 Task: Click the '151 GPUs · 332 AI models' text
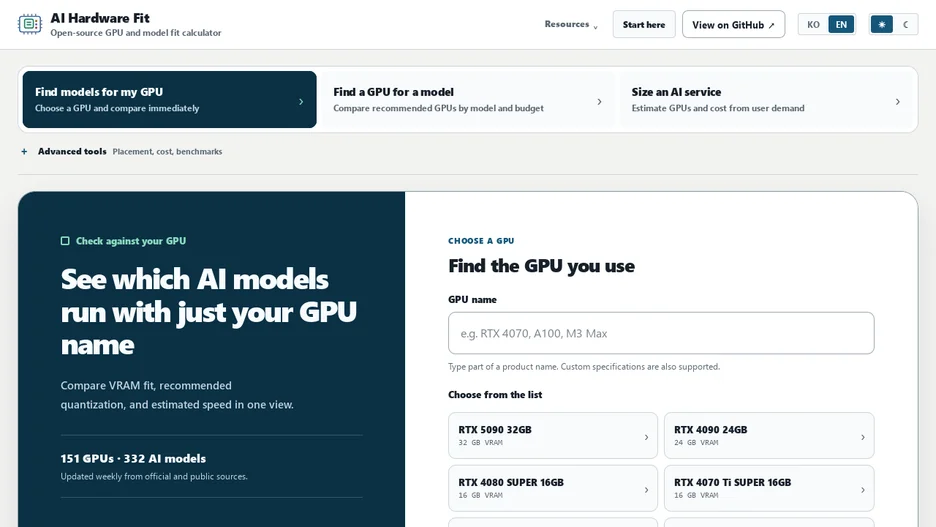[133, 458]
